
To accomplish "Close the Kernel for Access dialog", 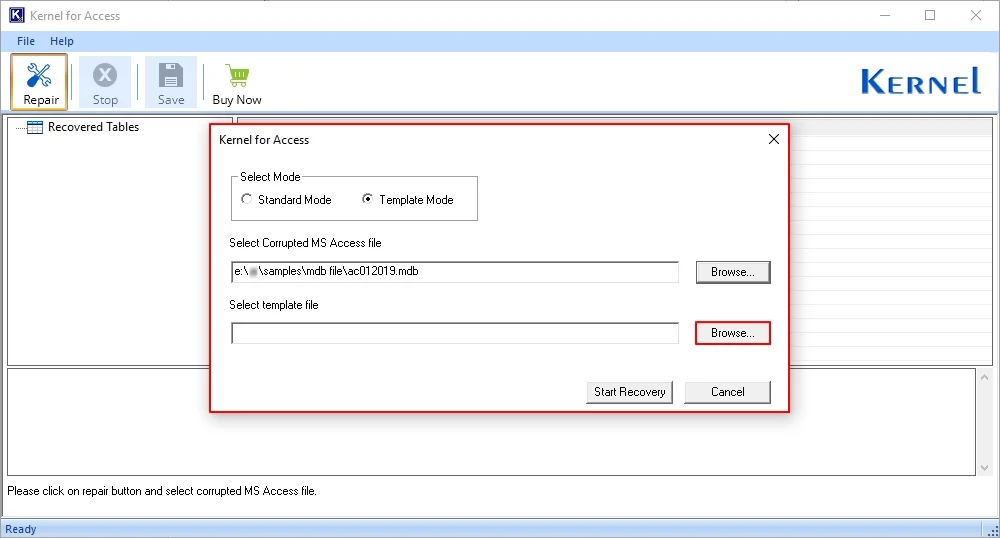I will click(774, 139).
